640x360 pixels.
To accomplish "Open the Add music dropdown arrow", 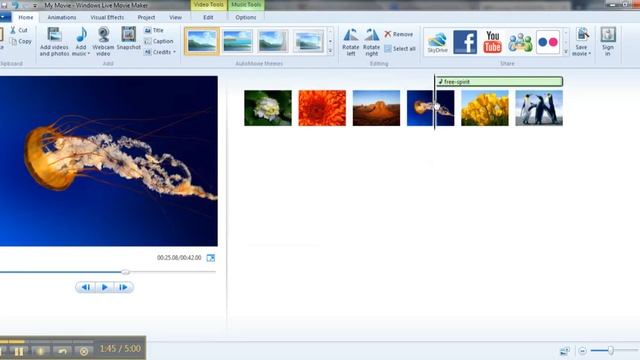I will 89,53.
